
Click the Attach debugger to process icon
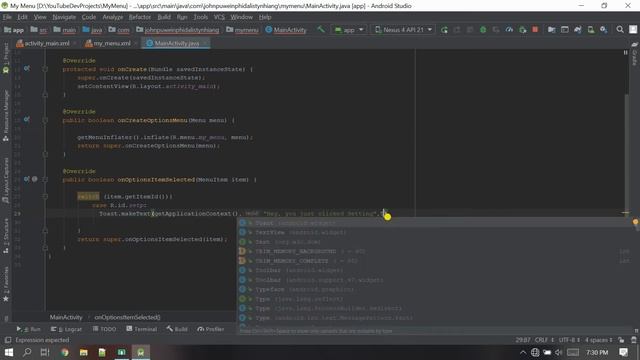522,29
